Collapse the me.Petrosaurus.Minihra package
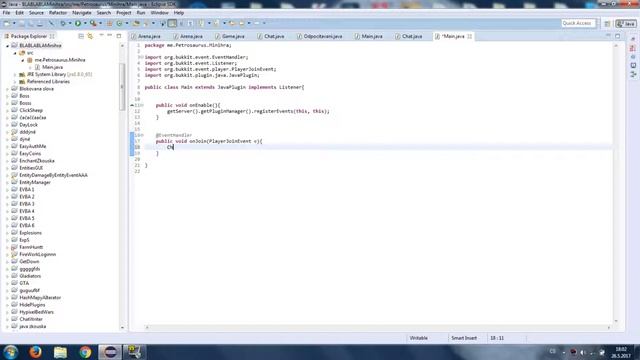The height and width of the screenshot is (360, 640). [x=23, y=60]
